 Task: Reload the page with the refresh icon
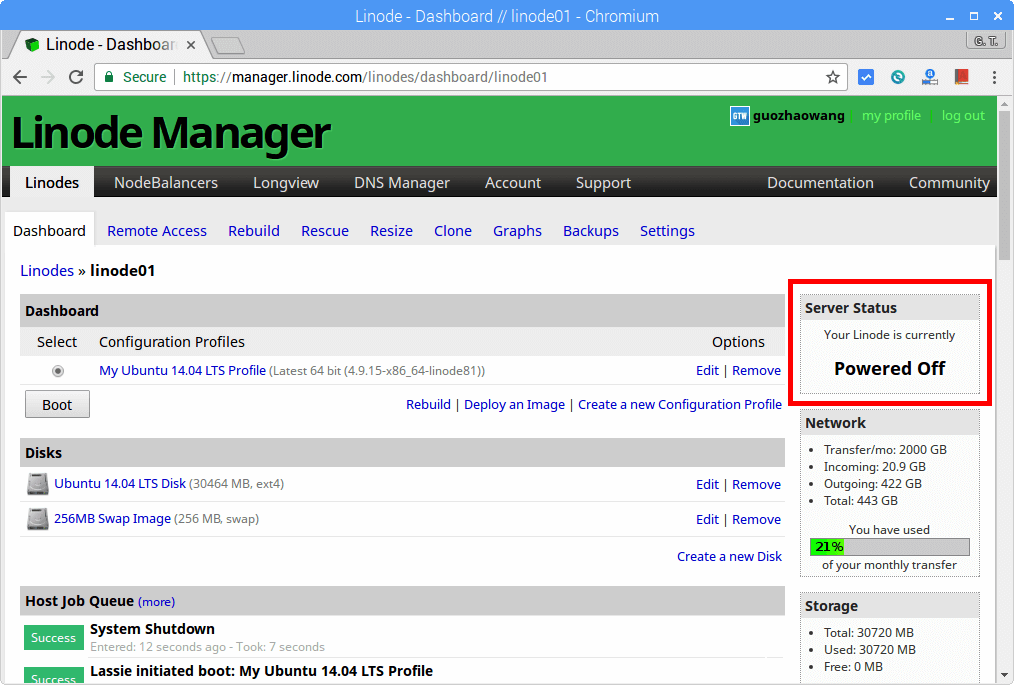coord(76,77)
